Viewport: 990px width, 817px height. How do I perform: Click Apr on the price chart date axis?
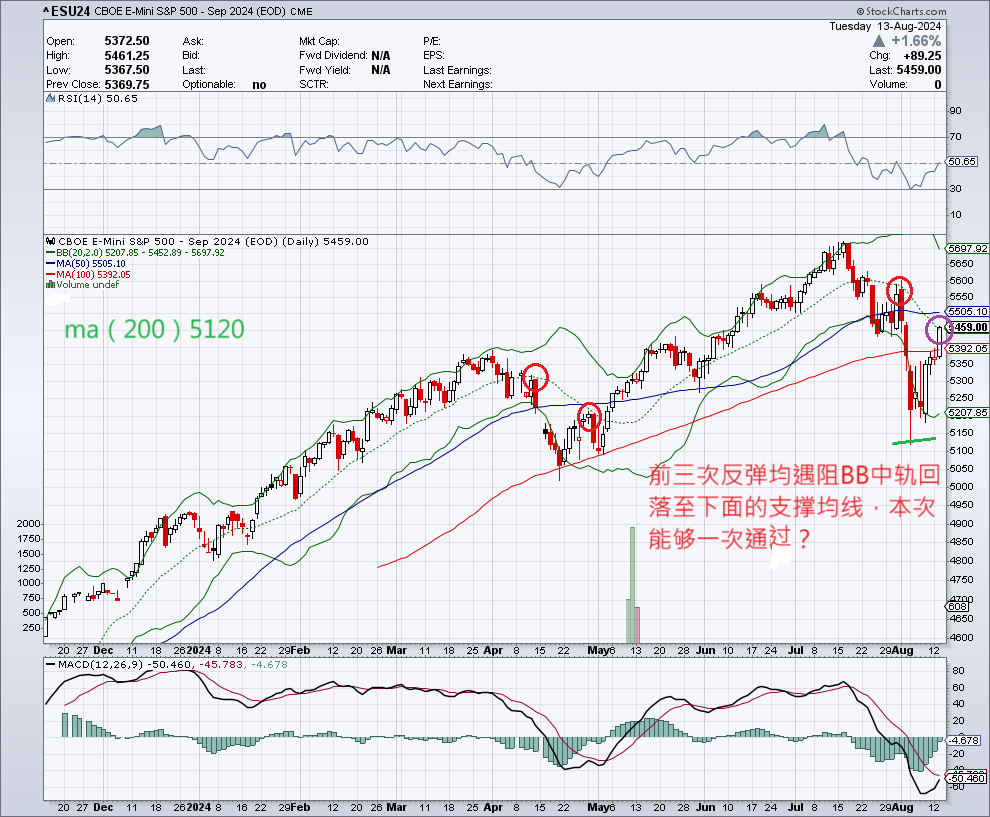pos(492,650)
